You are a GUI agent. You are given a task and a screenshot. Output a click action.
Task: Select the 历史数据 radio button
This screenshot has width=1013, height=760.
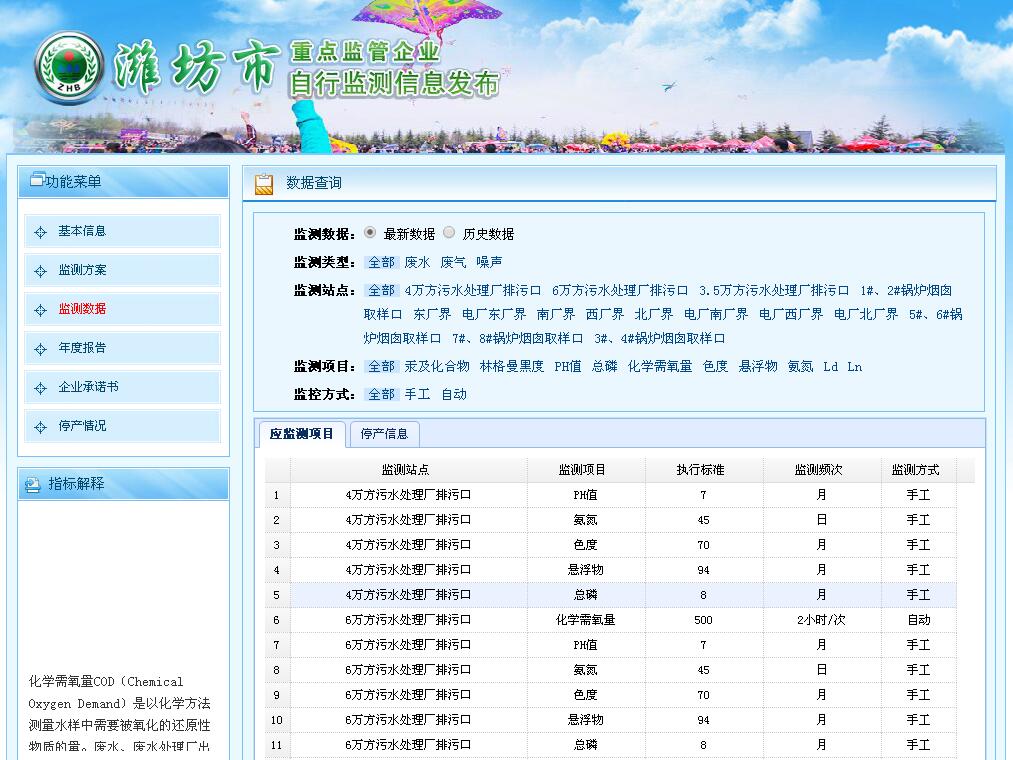[x=449, y=232]
